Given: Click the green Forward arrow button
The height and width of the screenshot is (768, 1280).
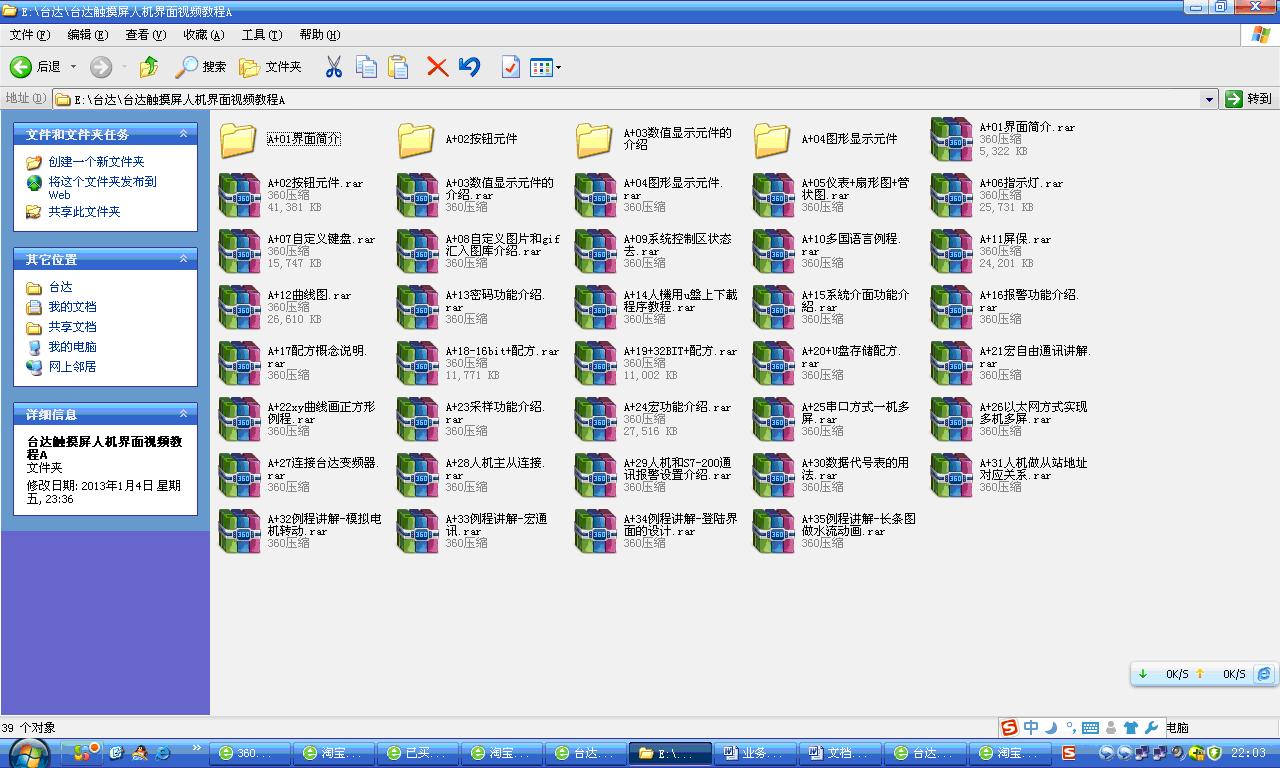Looking at the screenshot, I should [101, 67].
